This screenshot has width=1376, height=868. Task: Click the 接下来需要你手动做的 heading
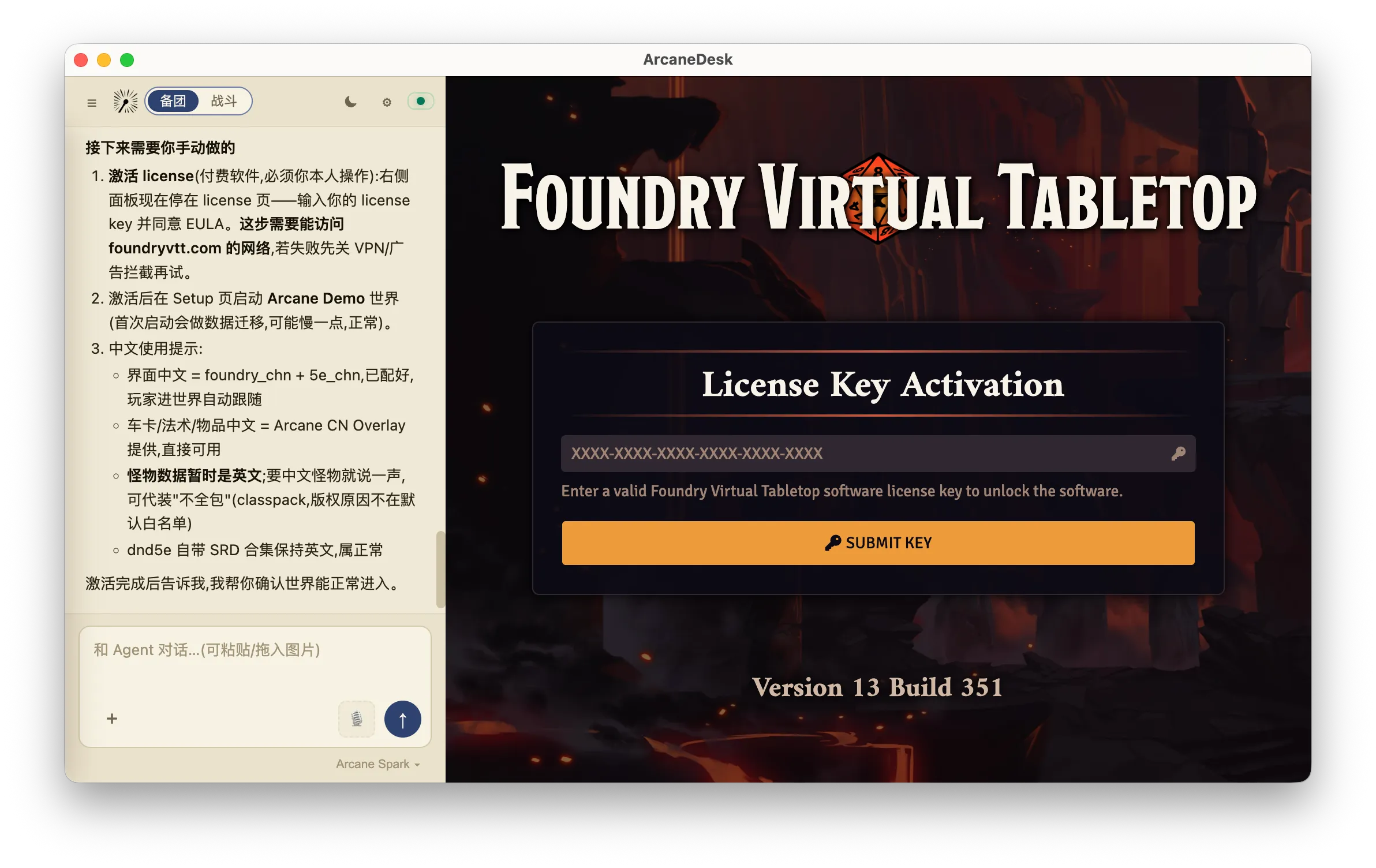coord(160,148)
